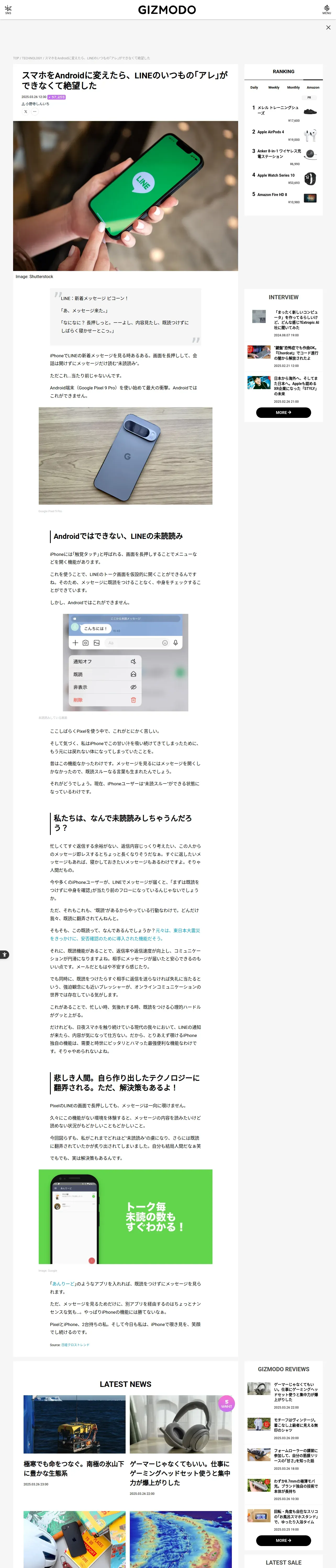Select the Weekly ranking tab

[274, 88]
